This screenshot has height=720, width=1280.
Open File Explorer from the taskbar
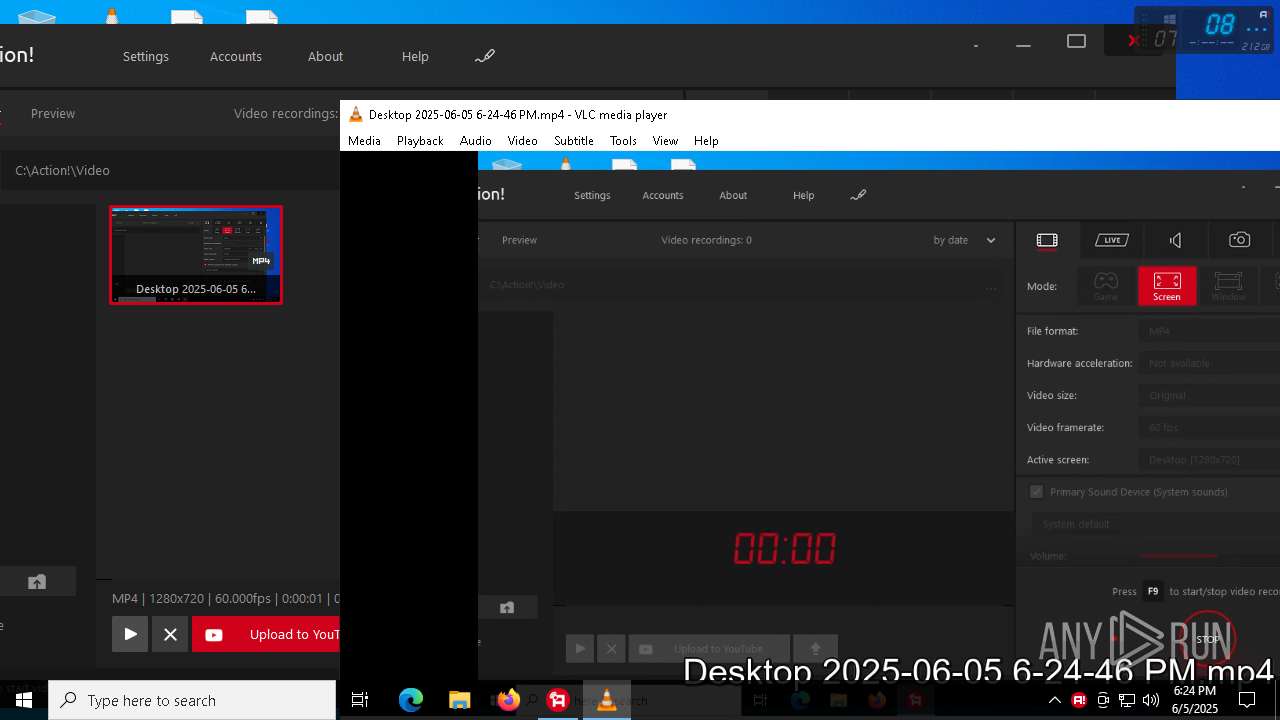[x=459, y=700]
